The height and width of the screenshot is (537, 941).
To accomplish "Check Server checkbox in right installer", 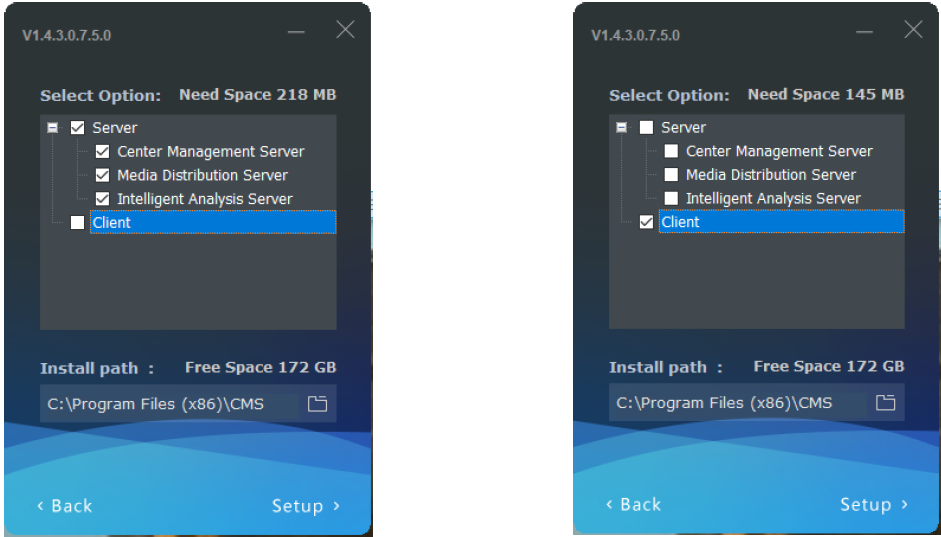I will click(646, 127).
